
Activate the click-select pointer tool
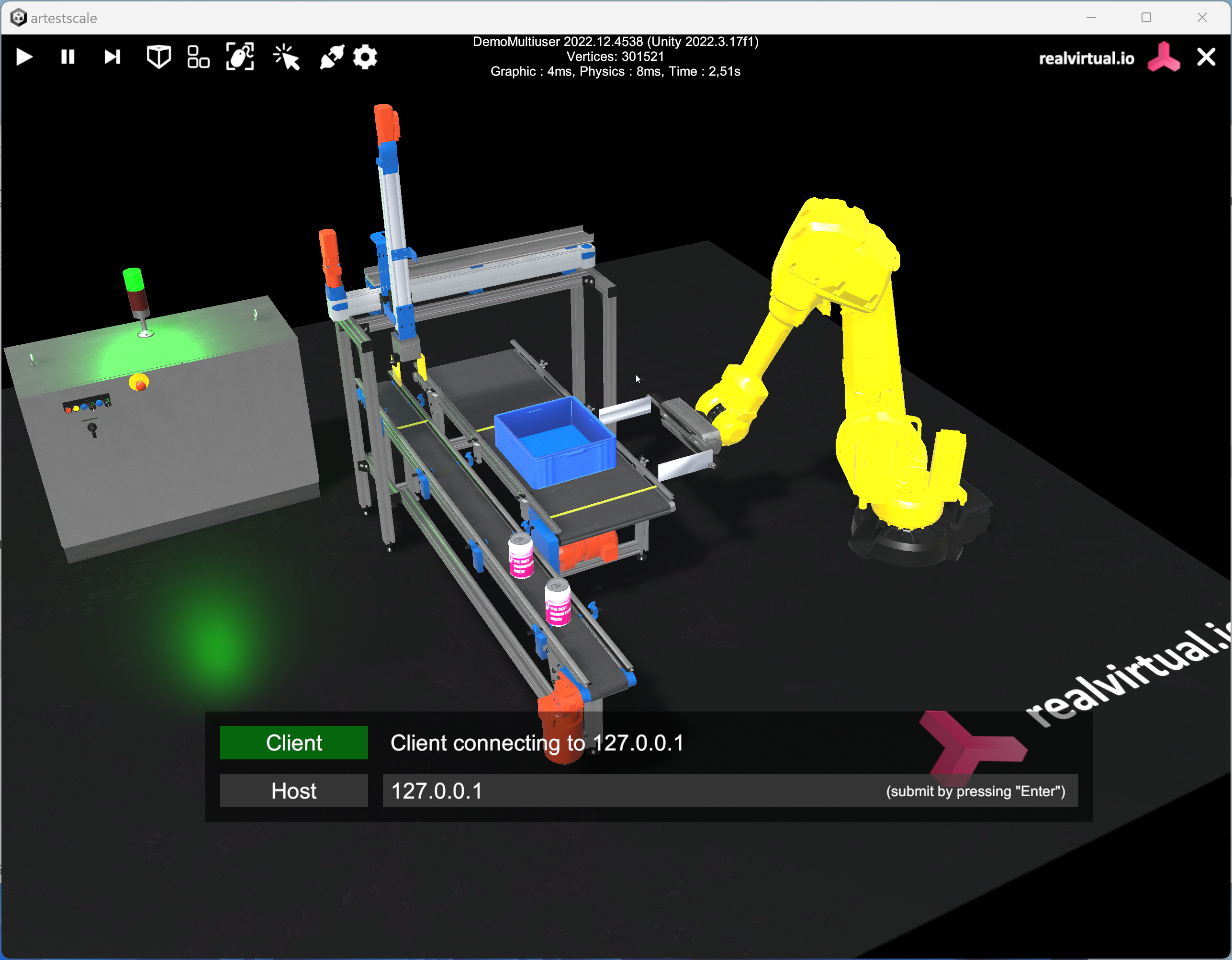pyautogui.click(x=286, y=57)
